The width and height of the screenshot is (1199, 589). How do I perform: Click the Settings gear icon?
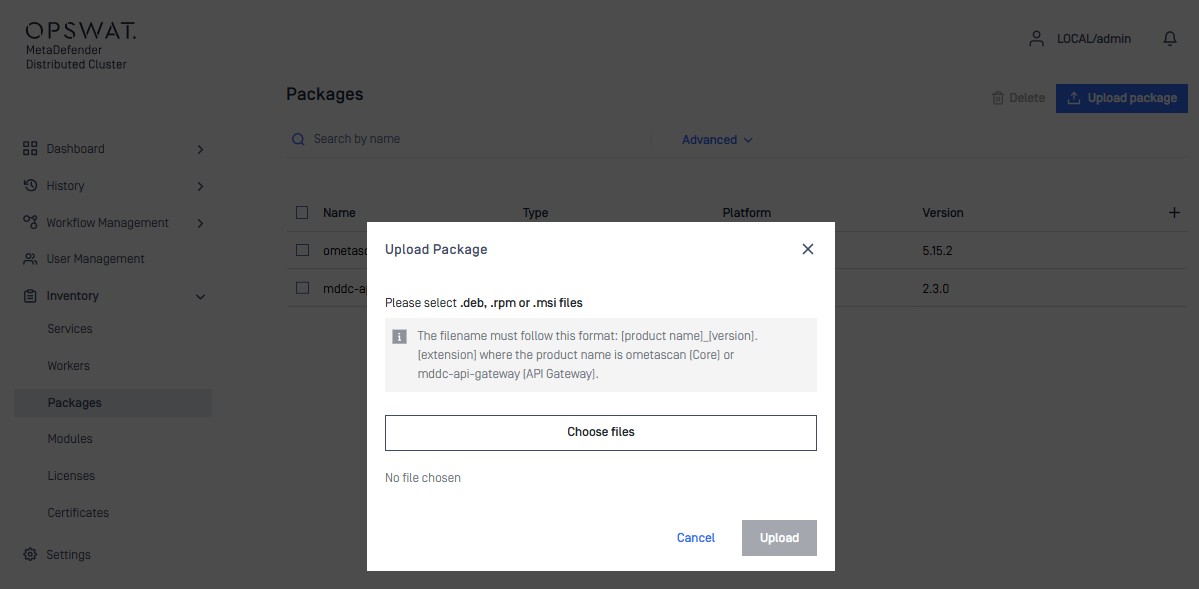pyautogui.click(x=30, y=555)
